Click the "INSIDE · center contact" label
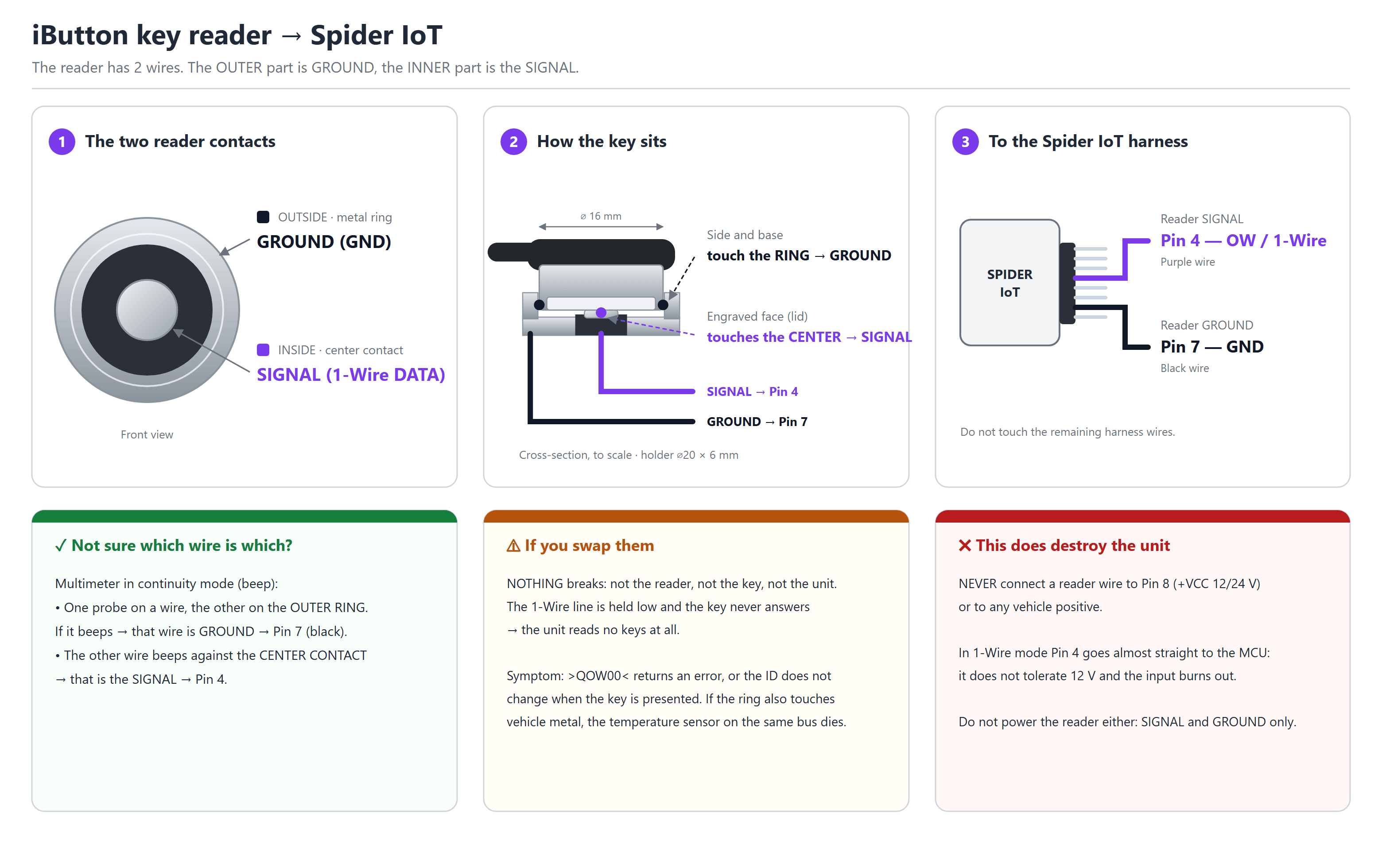The width and height of the screenshot is (1382, 868). (340, 351)
